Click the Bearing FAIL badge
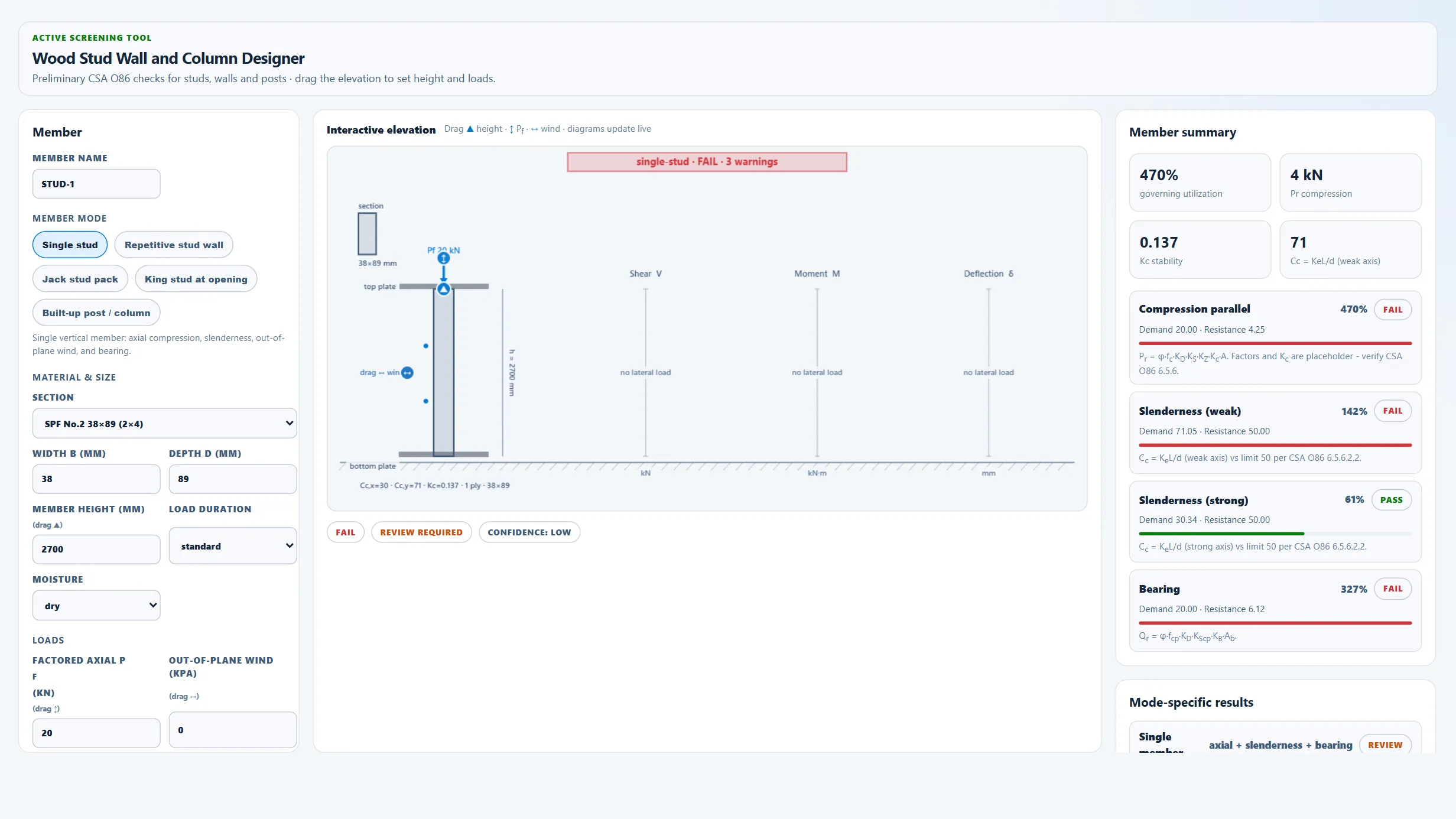This screenshot has height=819, width=1456. pyautogui.click(x=1392, y=589)
